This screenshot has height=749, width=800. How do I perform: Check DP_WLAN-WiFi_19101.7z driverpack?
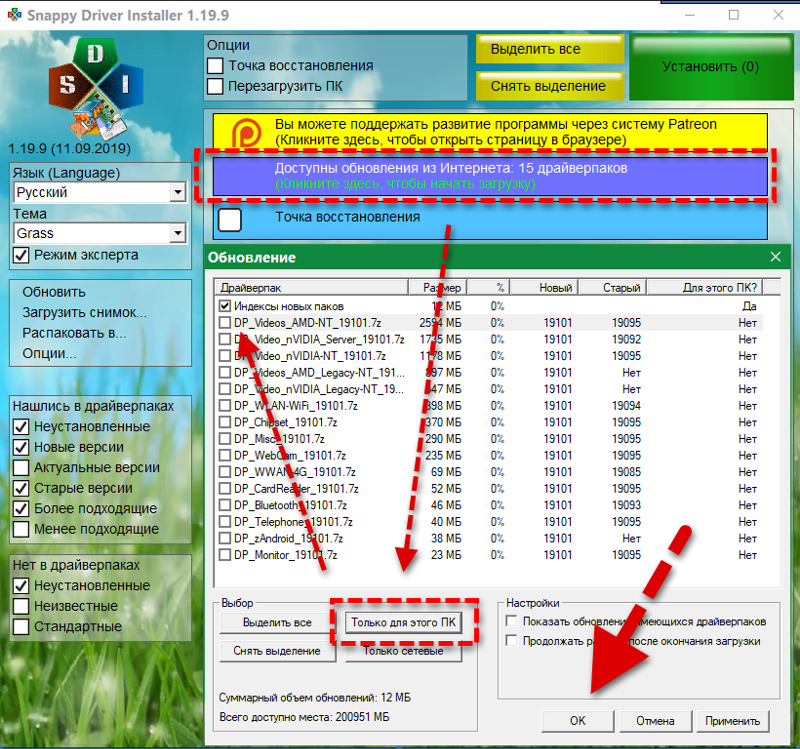coord(224,406)
